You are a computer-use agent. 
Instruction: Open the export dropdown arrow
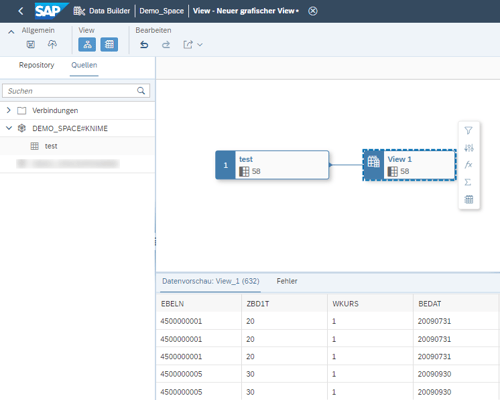pos(200,45)
